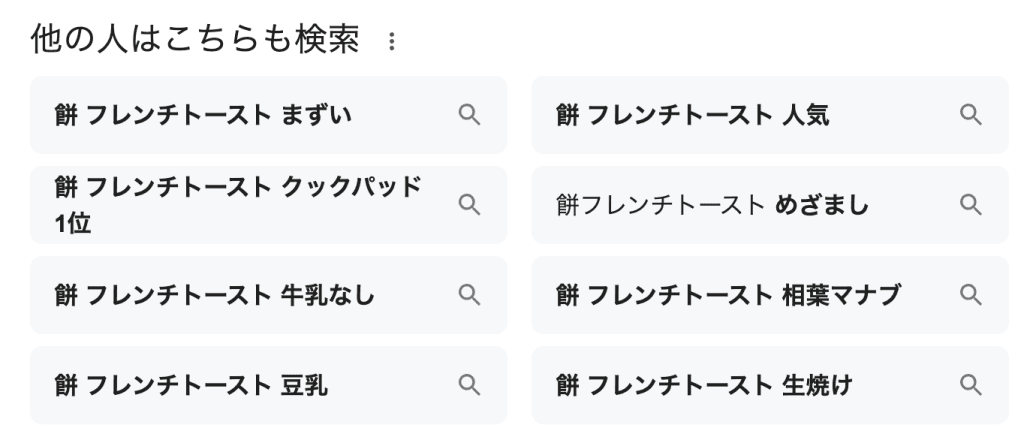Click magnifier next to めざまし suggestion
This screenshot has height=446, width=1024.
tap(970, 205)
